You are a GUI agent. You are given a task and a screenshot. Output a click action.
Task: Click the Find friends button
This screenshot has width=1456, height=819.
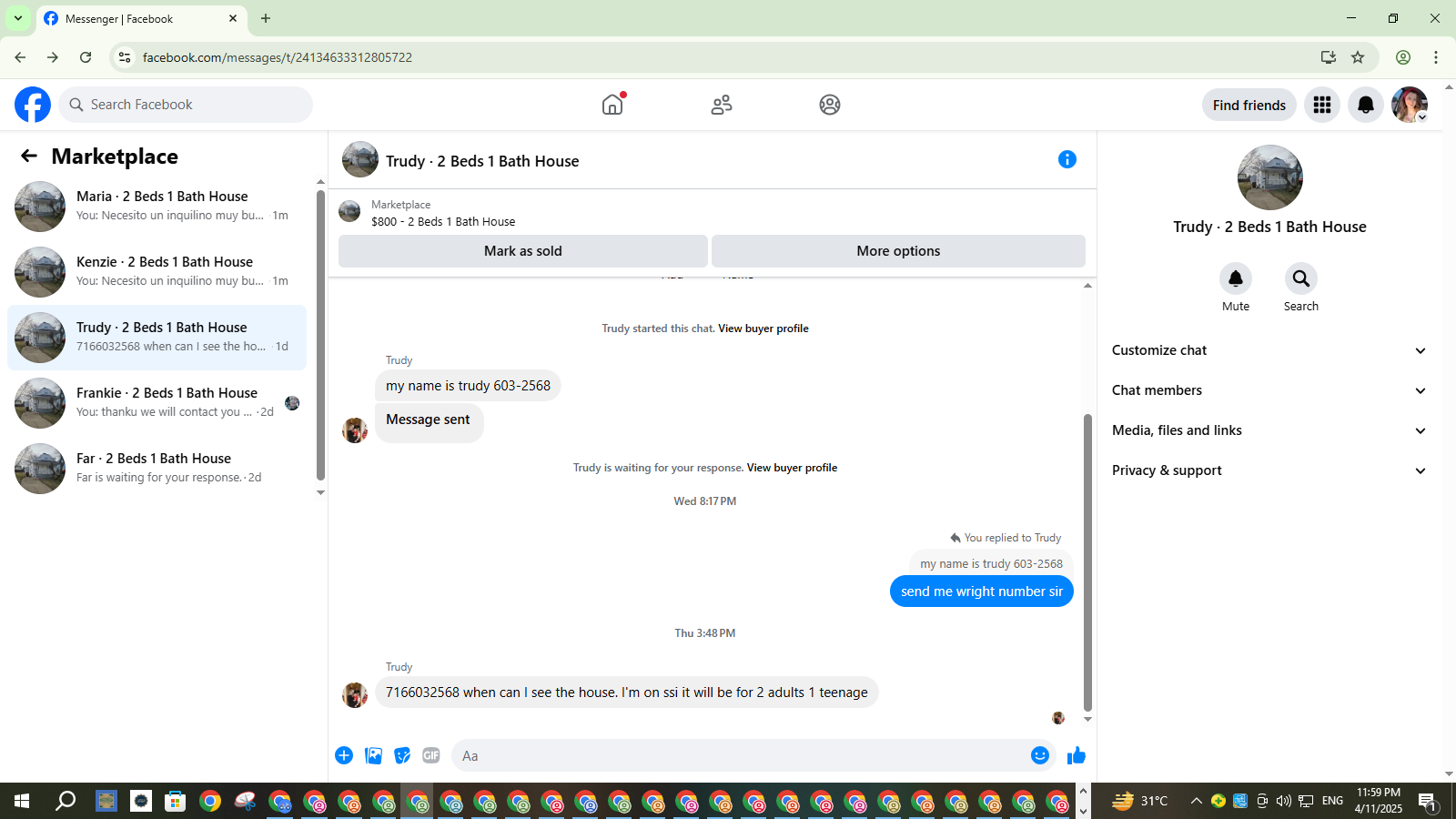tap(1249, 105)
